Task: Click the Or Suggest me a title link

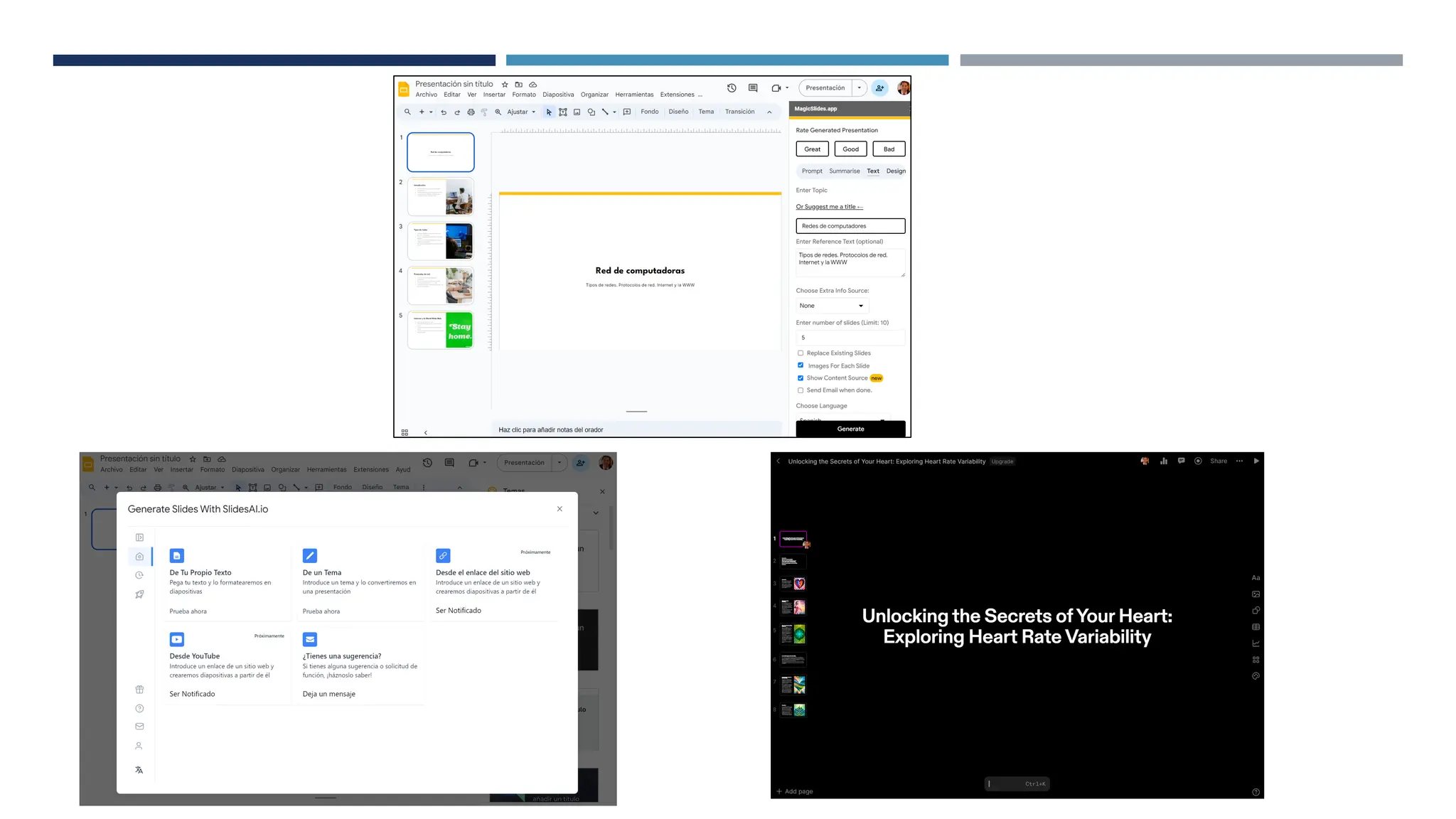Action: [829, 207]
